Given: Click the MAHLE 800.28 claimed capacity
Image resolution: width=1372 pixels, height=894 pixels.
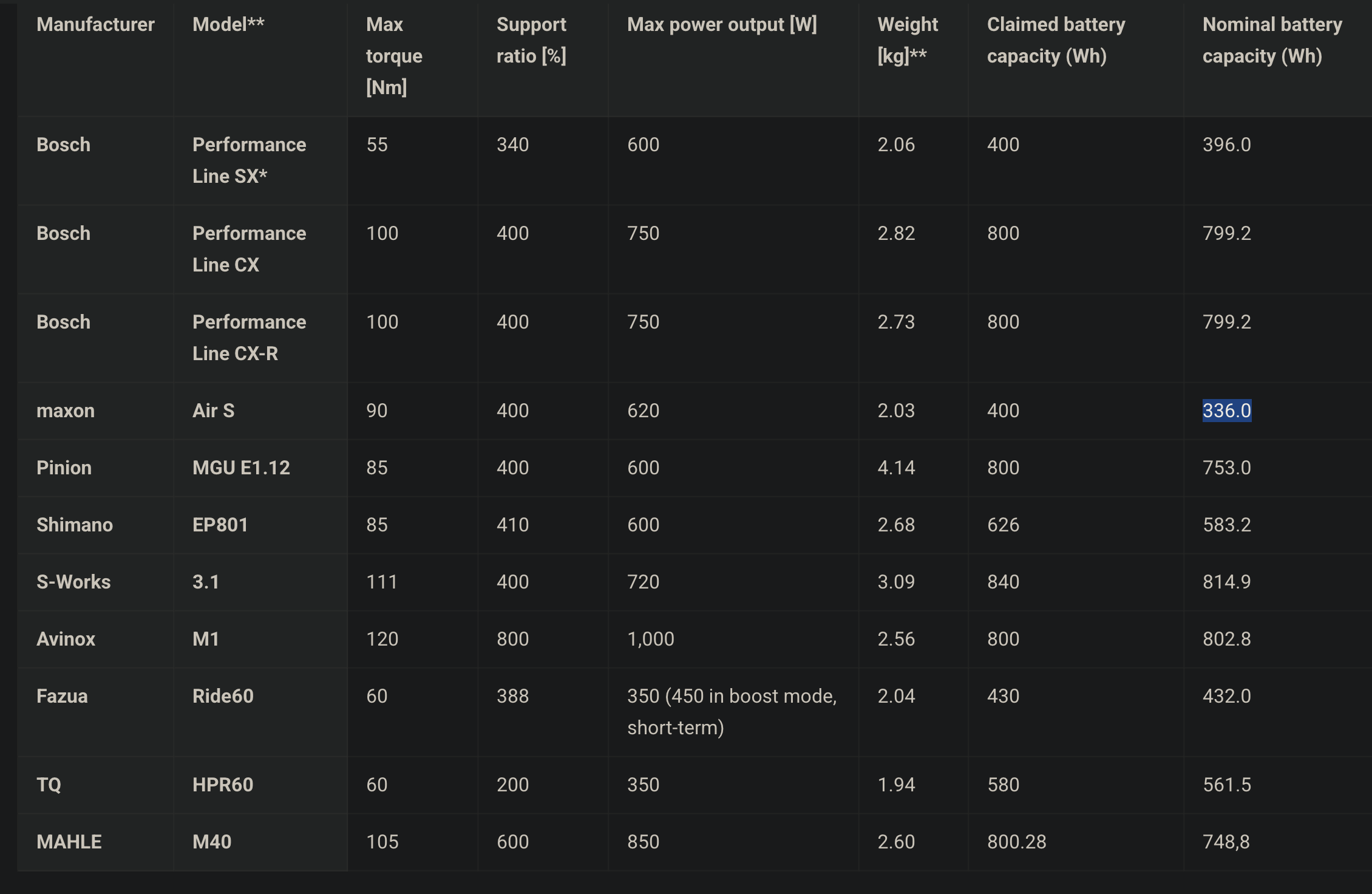Looking at the screenshot, I should (x=1017, y=842).
